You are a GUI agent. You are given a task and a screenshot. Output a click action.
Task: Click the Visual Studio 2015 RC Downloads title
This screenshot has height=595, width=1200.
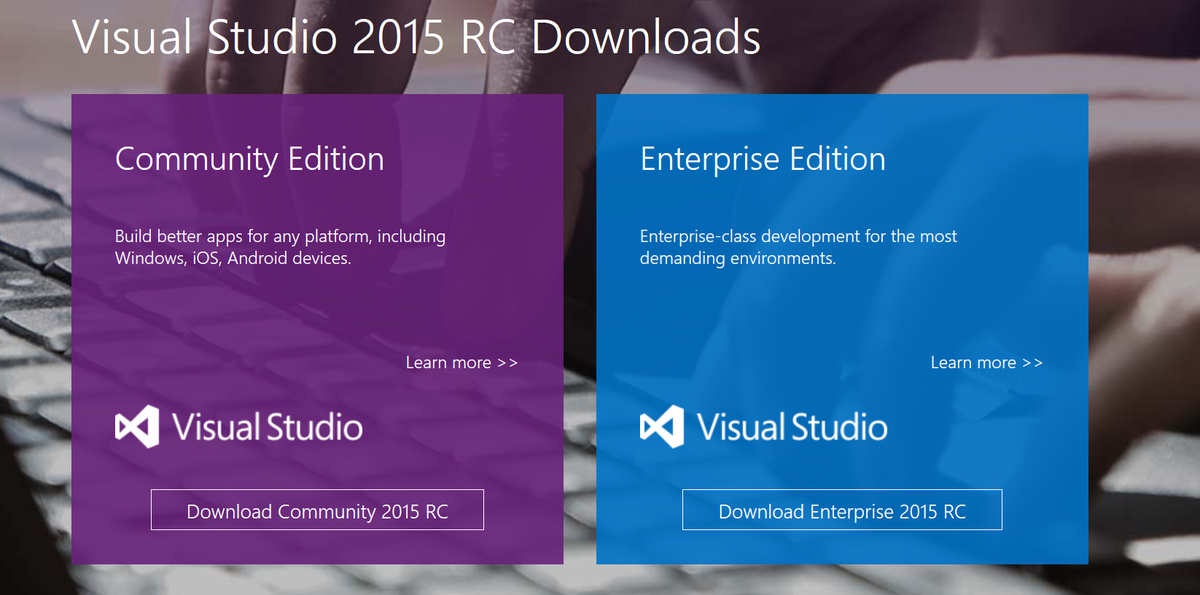416,37
